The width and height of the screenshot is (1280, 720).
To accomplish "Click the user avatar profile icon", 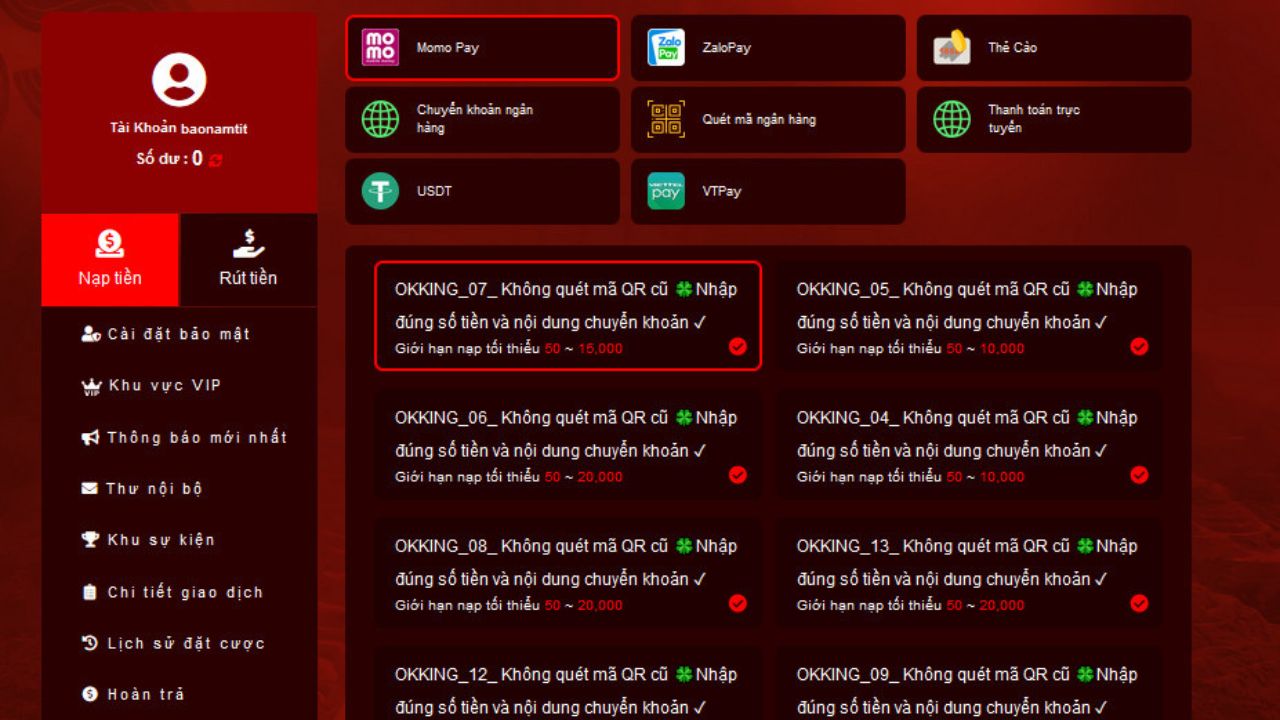I will click(x=179, y=80).
